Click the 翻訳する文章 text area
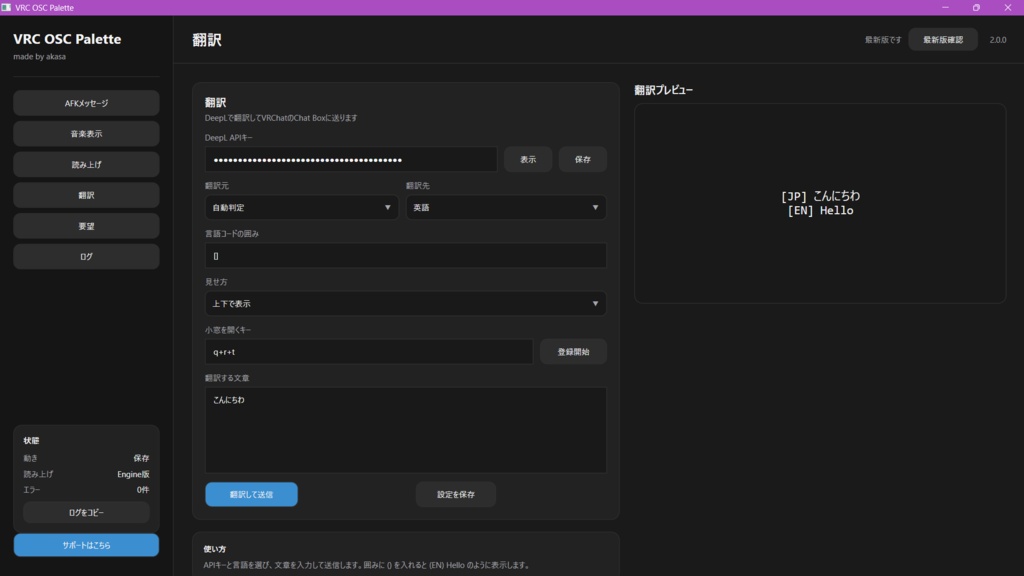 click(406, 430)
